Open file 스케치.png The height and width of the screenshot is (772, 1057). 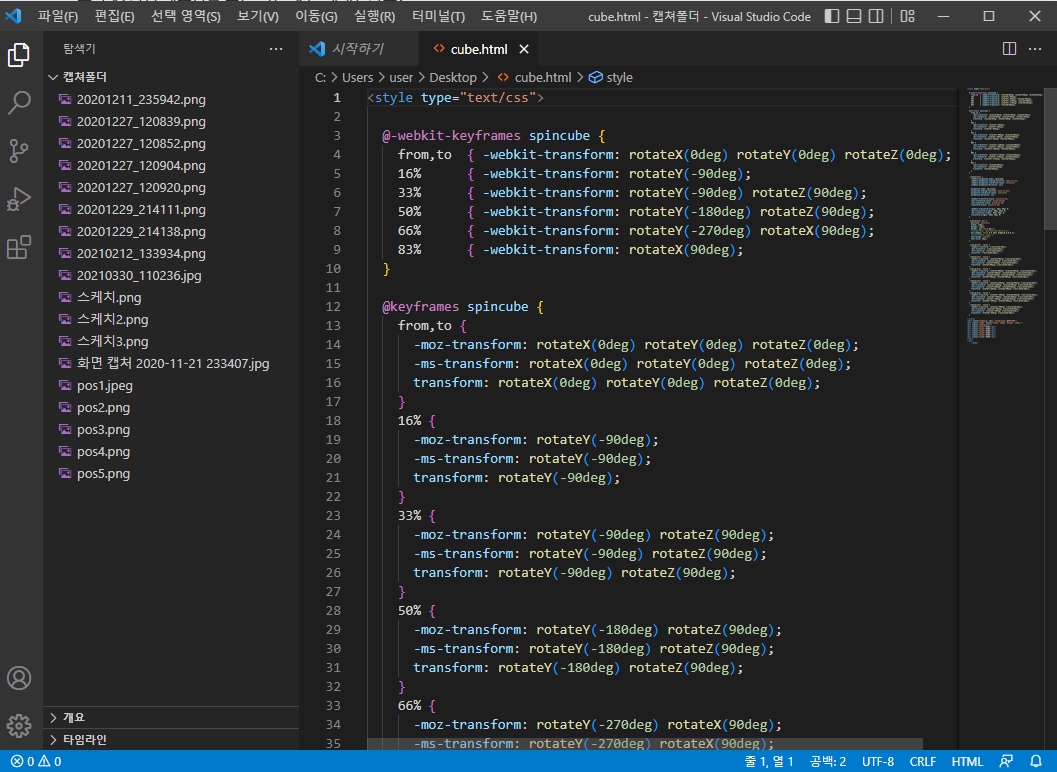click(171, 297)
